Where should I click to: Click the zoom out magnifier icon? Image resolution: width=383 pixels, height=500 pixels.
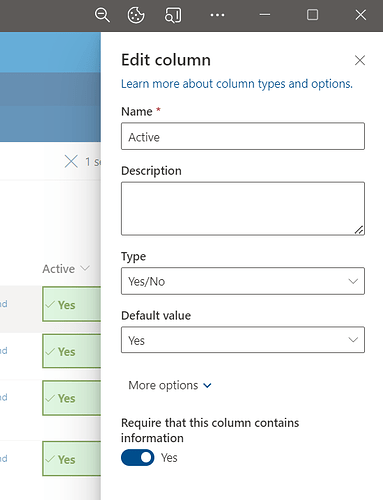(102, 15)
